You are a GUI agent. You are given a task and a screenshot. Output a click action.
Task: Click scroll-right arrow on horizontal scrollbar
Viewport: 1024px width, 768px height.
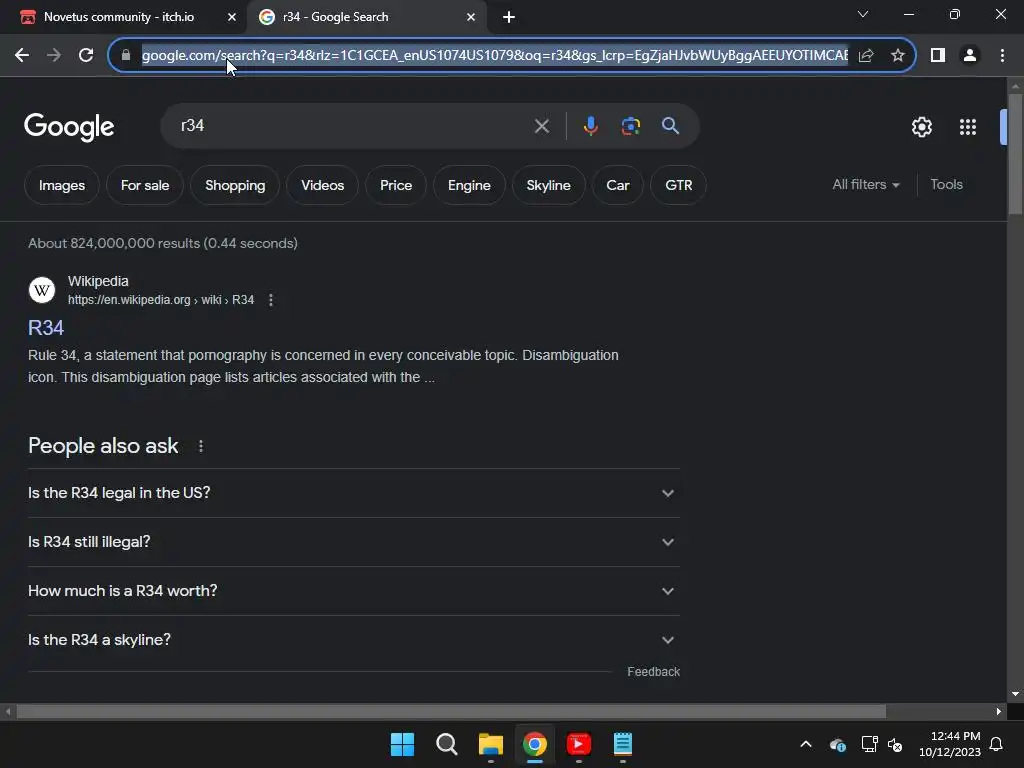click(x=999, y=711)
